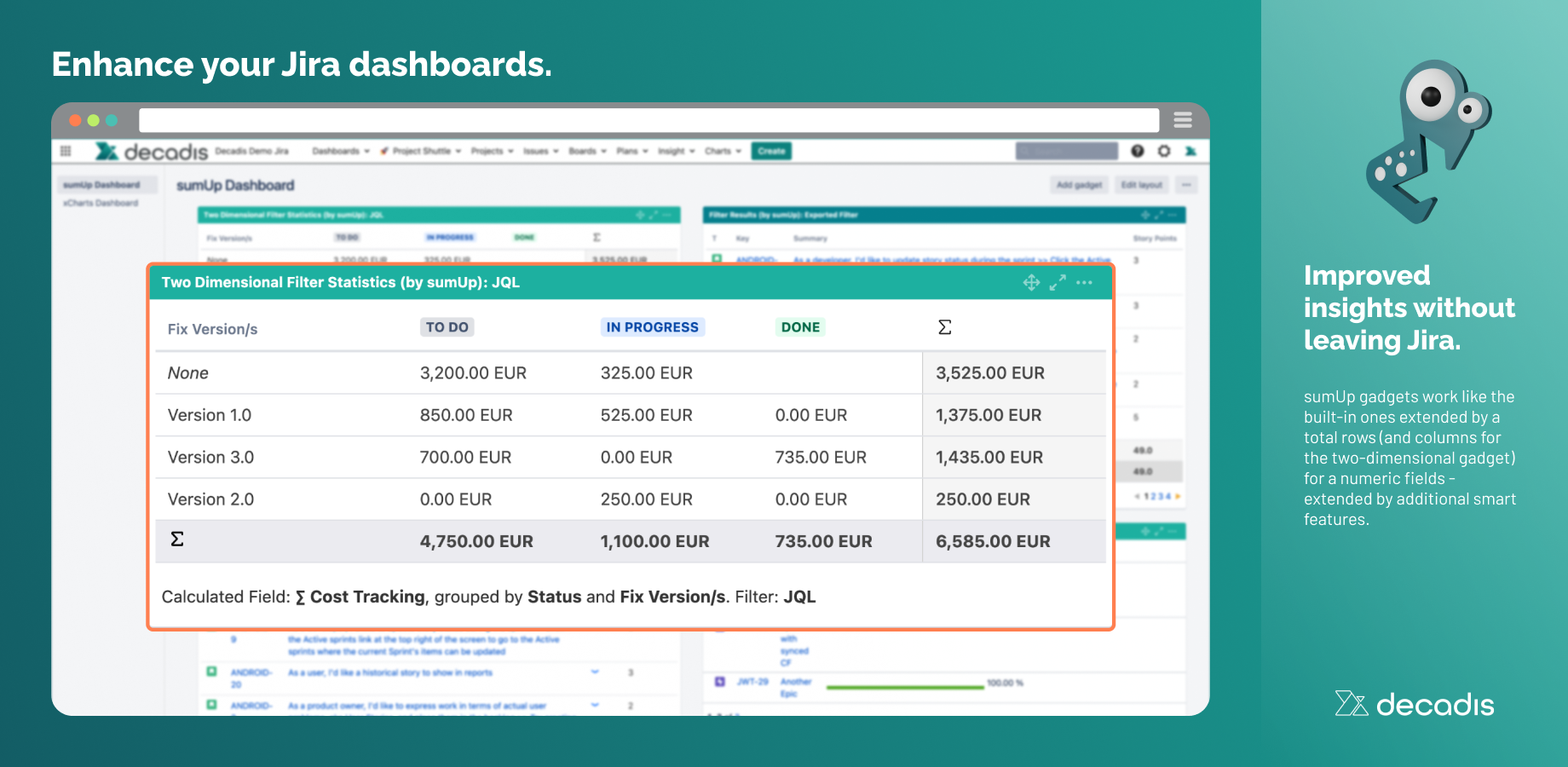The height and width of the screenshot is (767, 1568).
Task: Open the user profile avatar icon
Action: pyautogui.click(x=1190, y=151)
